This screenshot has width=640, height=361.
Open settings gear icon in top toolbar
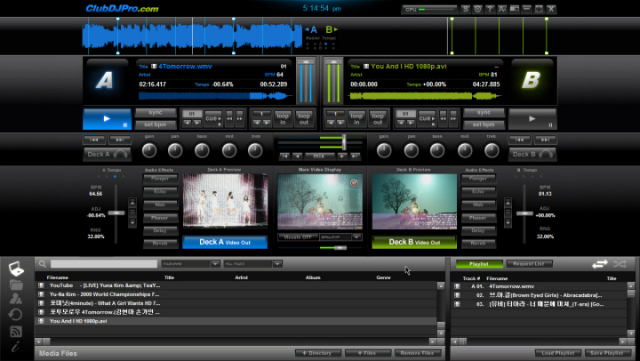coord(477,9)
